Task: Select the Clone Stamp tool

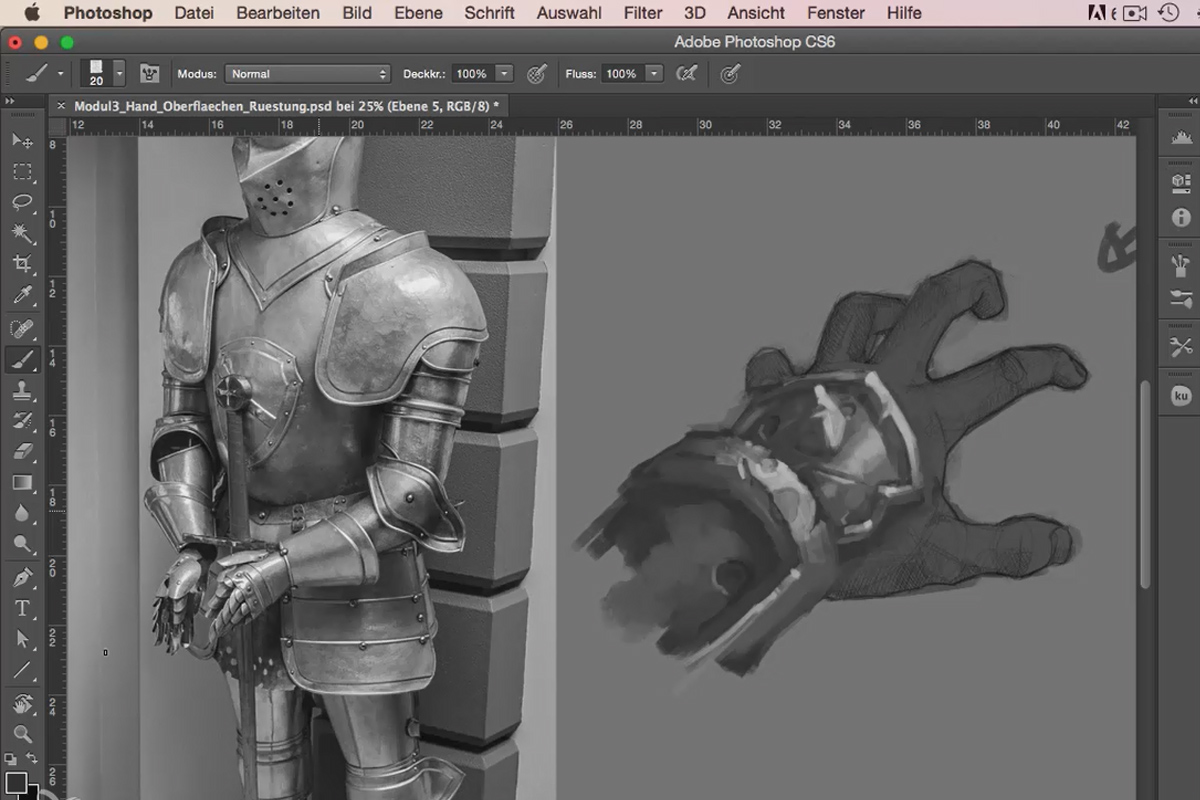Action: (22, 391)
